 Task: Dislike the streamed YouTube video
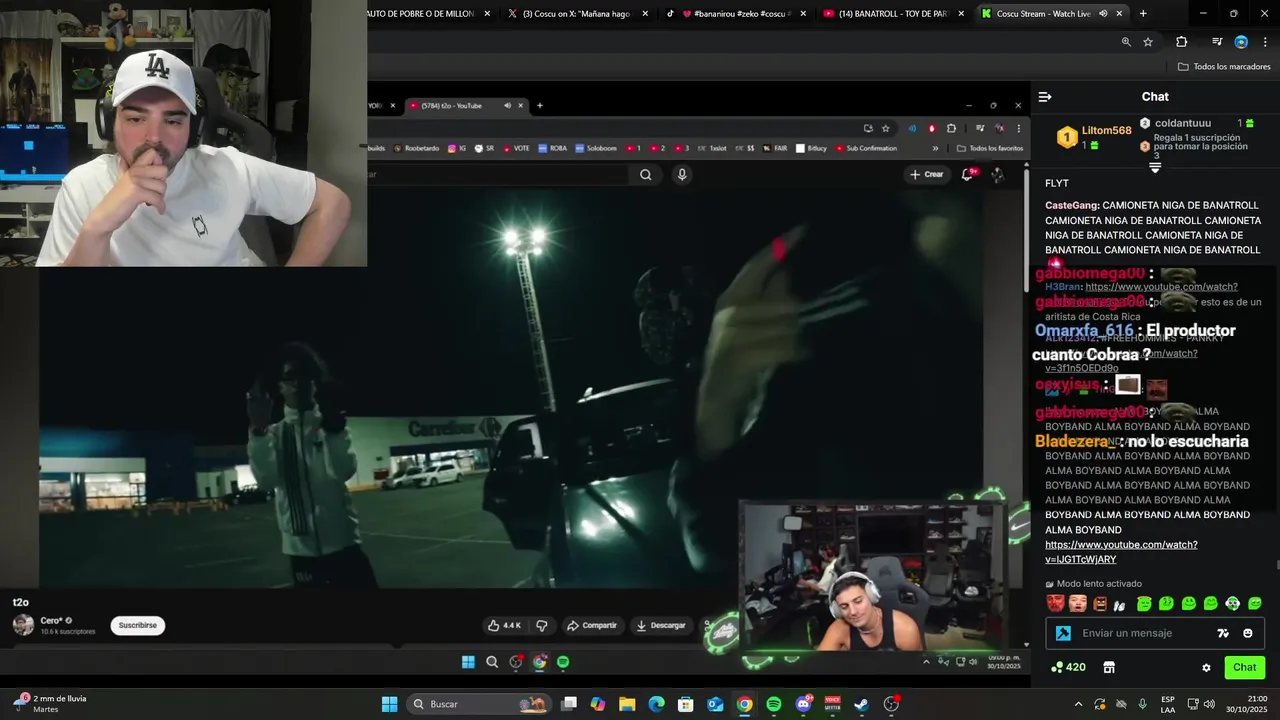[x=542, y=625]
